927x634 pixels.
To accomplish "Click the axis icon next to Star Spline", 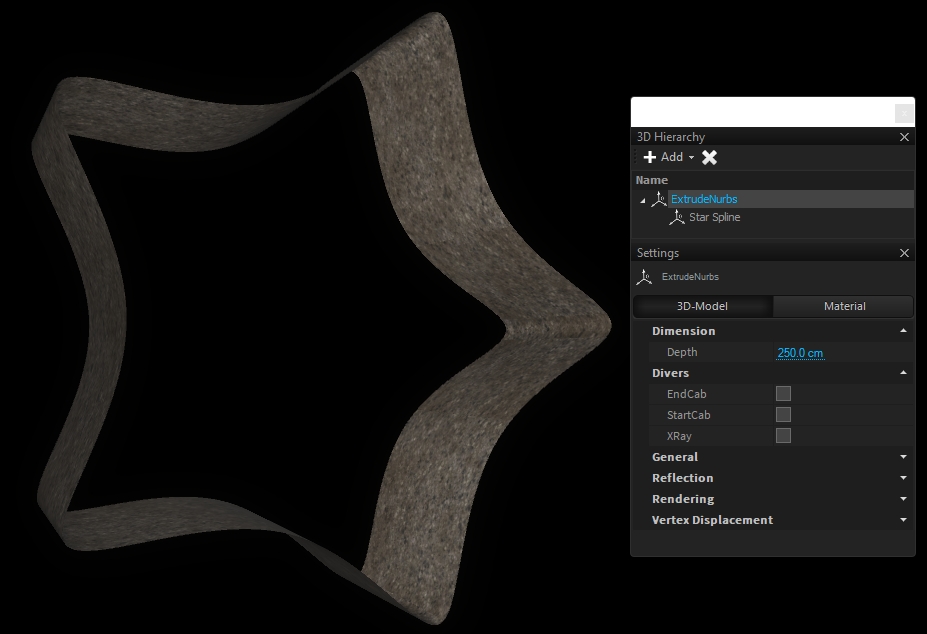I will [677, 217].
